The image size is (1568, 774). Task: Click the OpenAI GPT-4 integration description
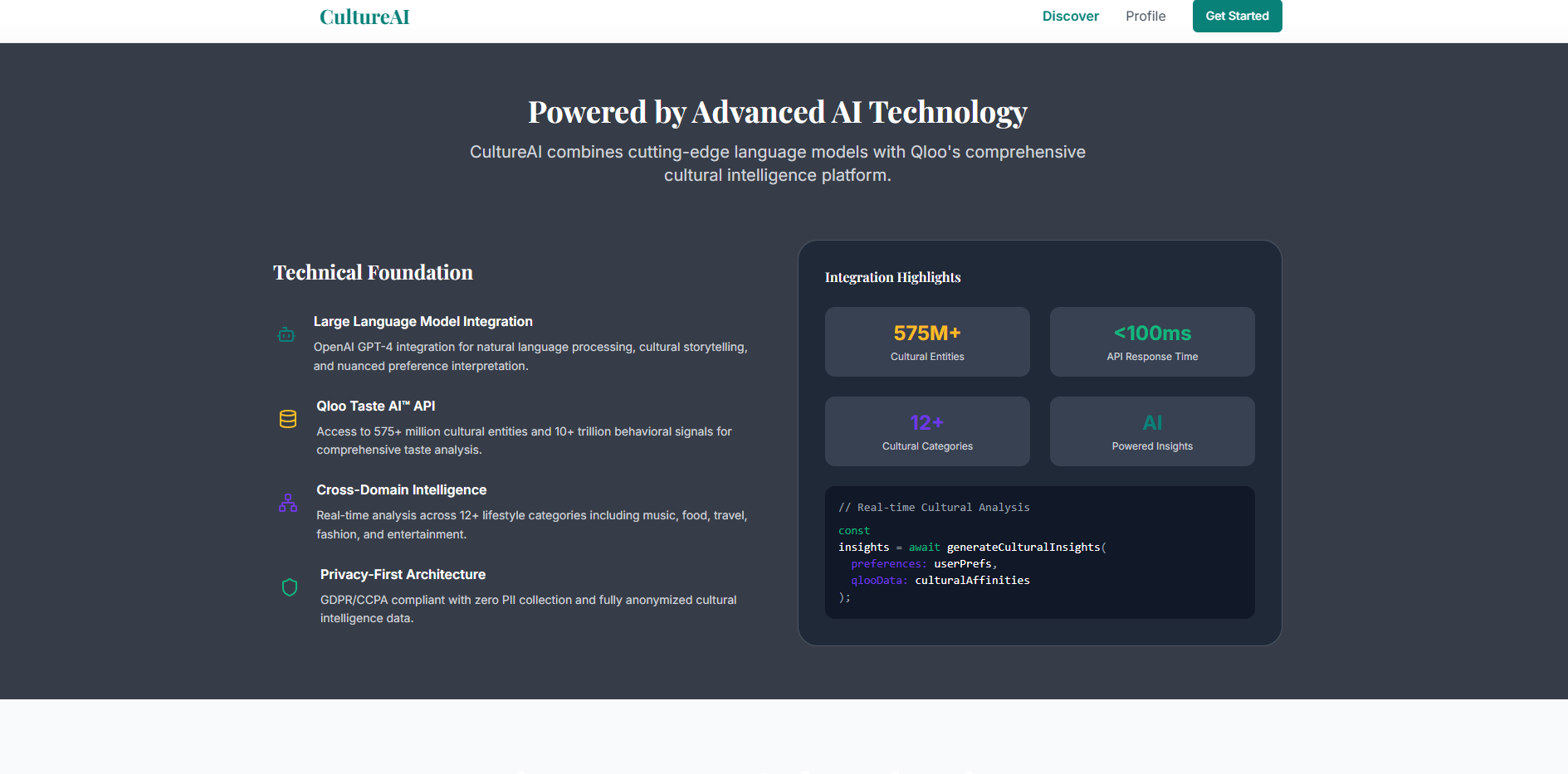pyautogui.click(x=530, y=357)
